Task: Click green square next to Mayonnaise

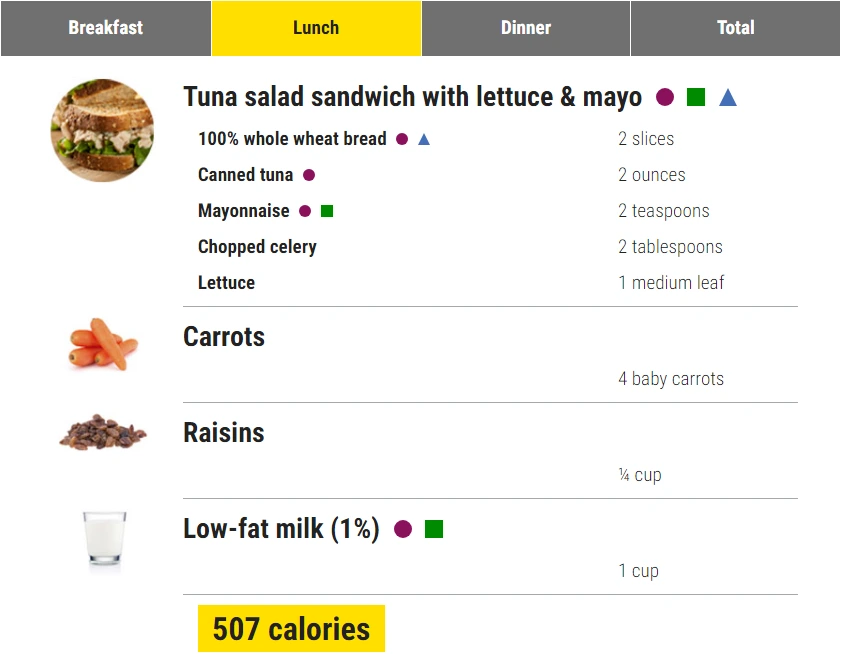Action: pos(327,211)
